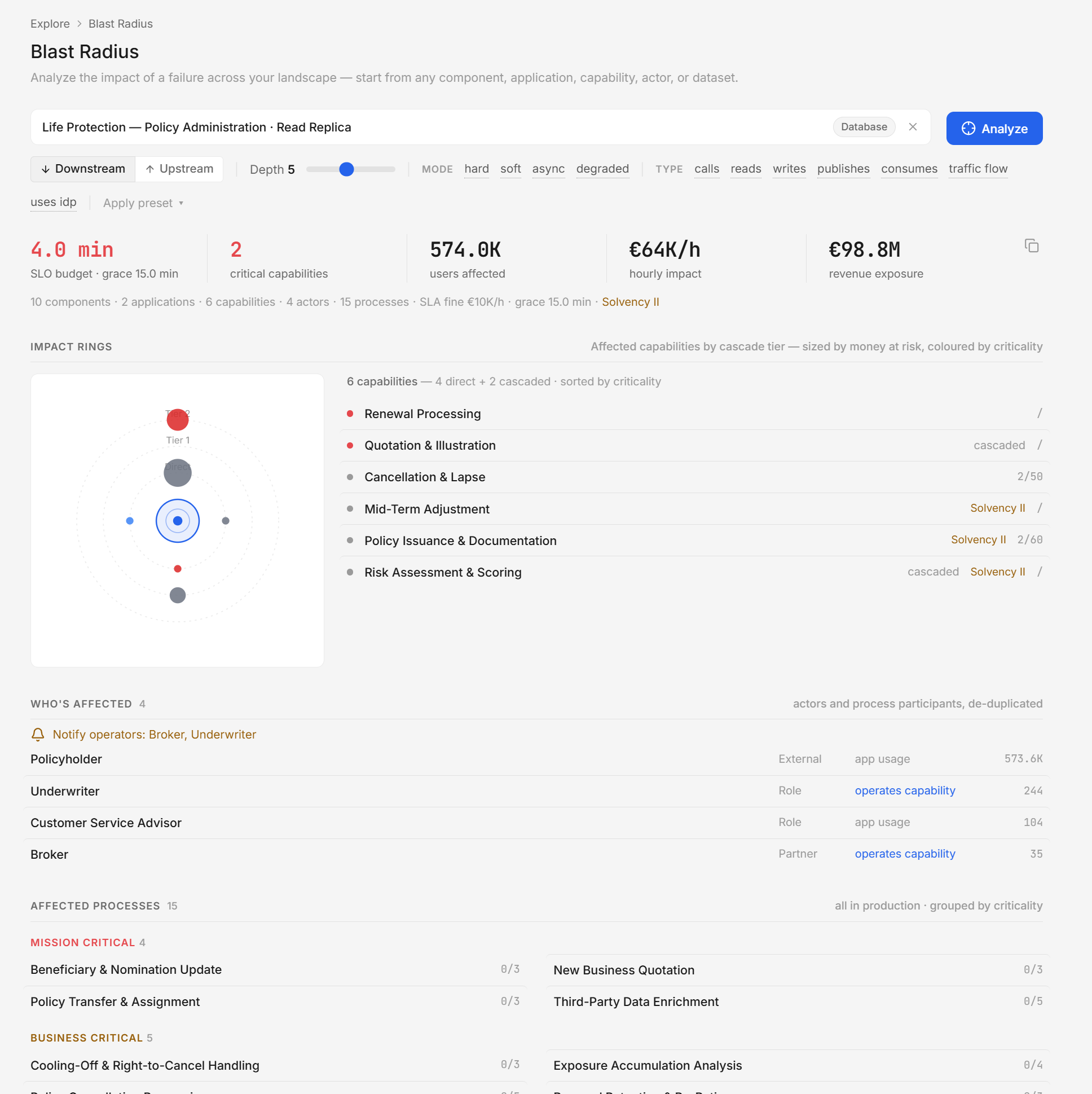
Task: Toggle the traffic flow type filter
Action: (x=978, y=169)
